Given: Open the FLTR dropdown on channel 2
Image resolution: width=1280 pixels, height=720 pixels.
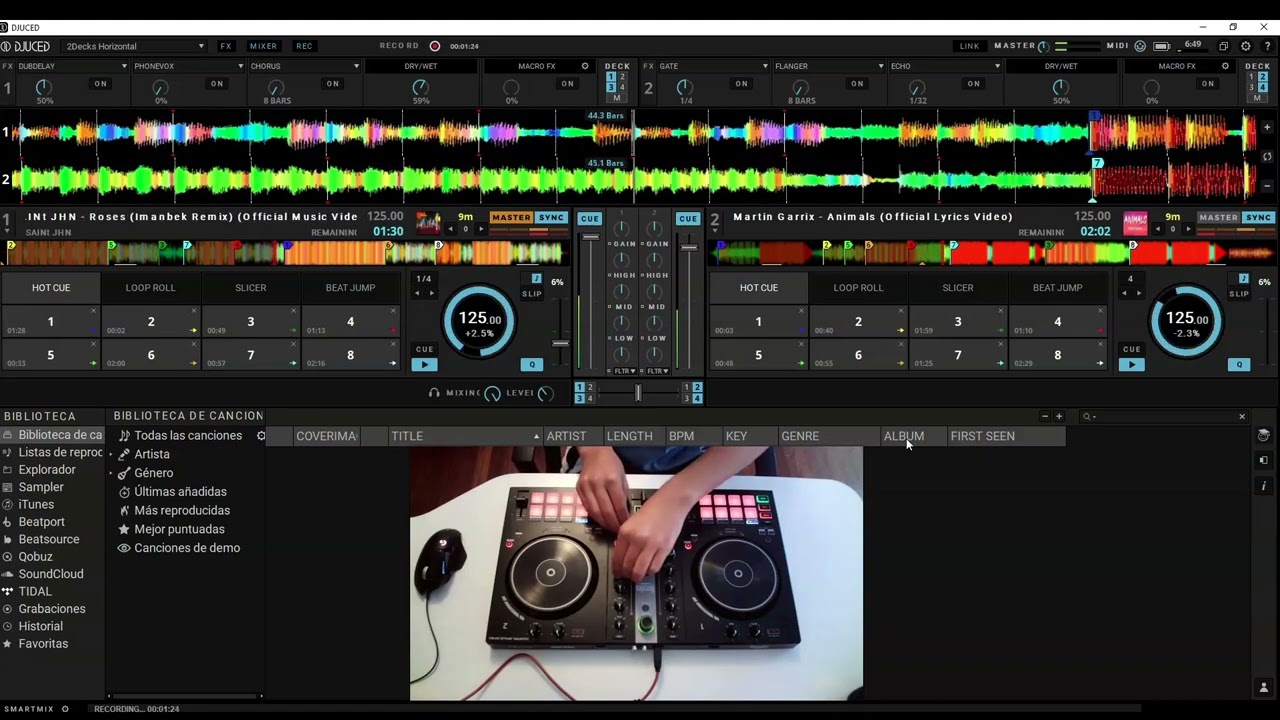Looking at the screenshot, I should click(657, 371).
